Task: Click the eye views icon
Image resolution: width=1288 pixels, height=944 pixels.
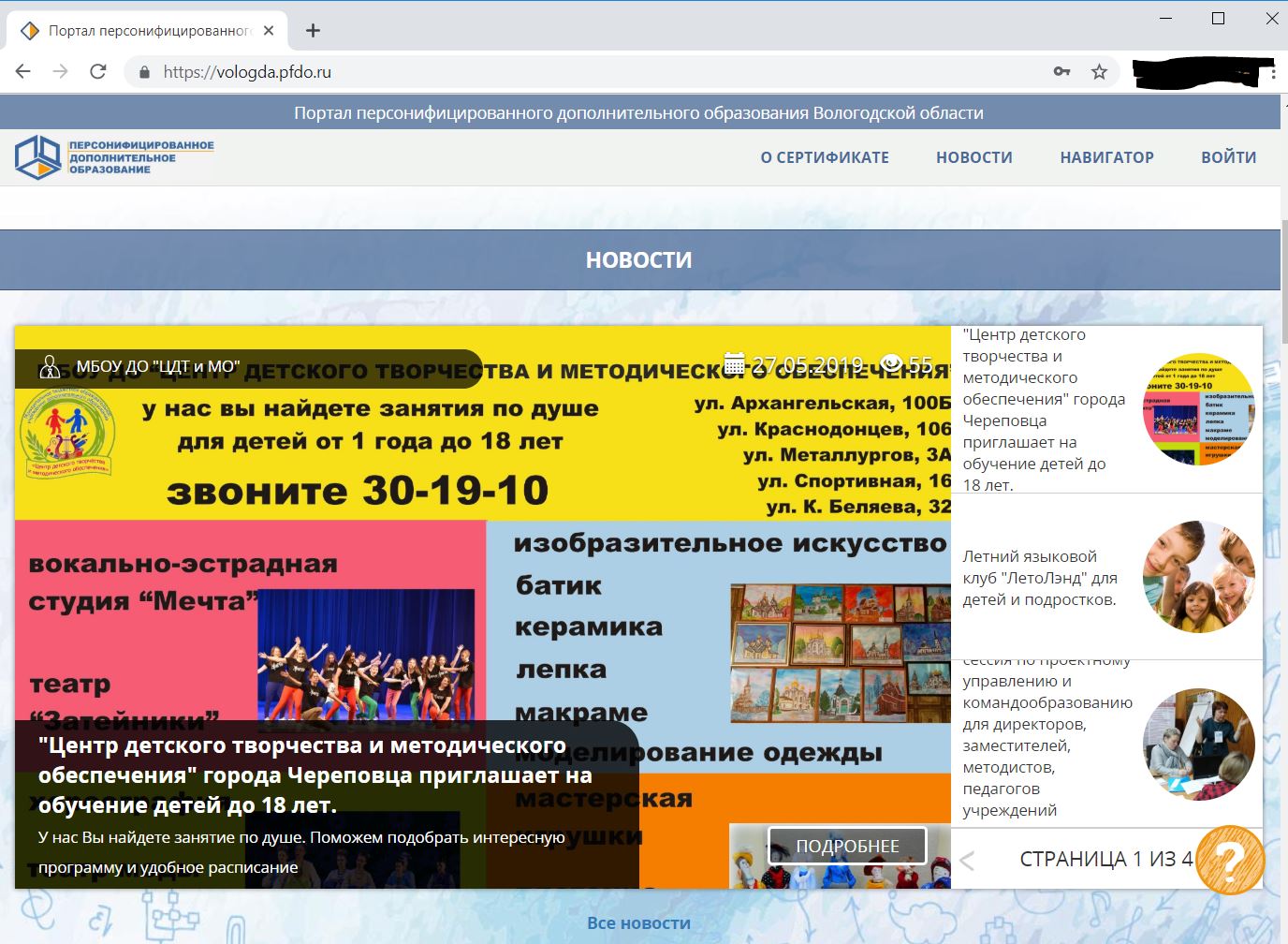Action: coord(891,363)
